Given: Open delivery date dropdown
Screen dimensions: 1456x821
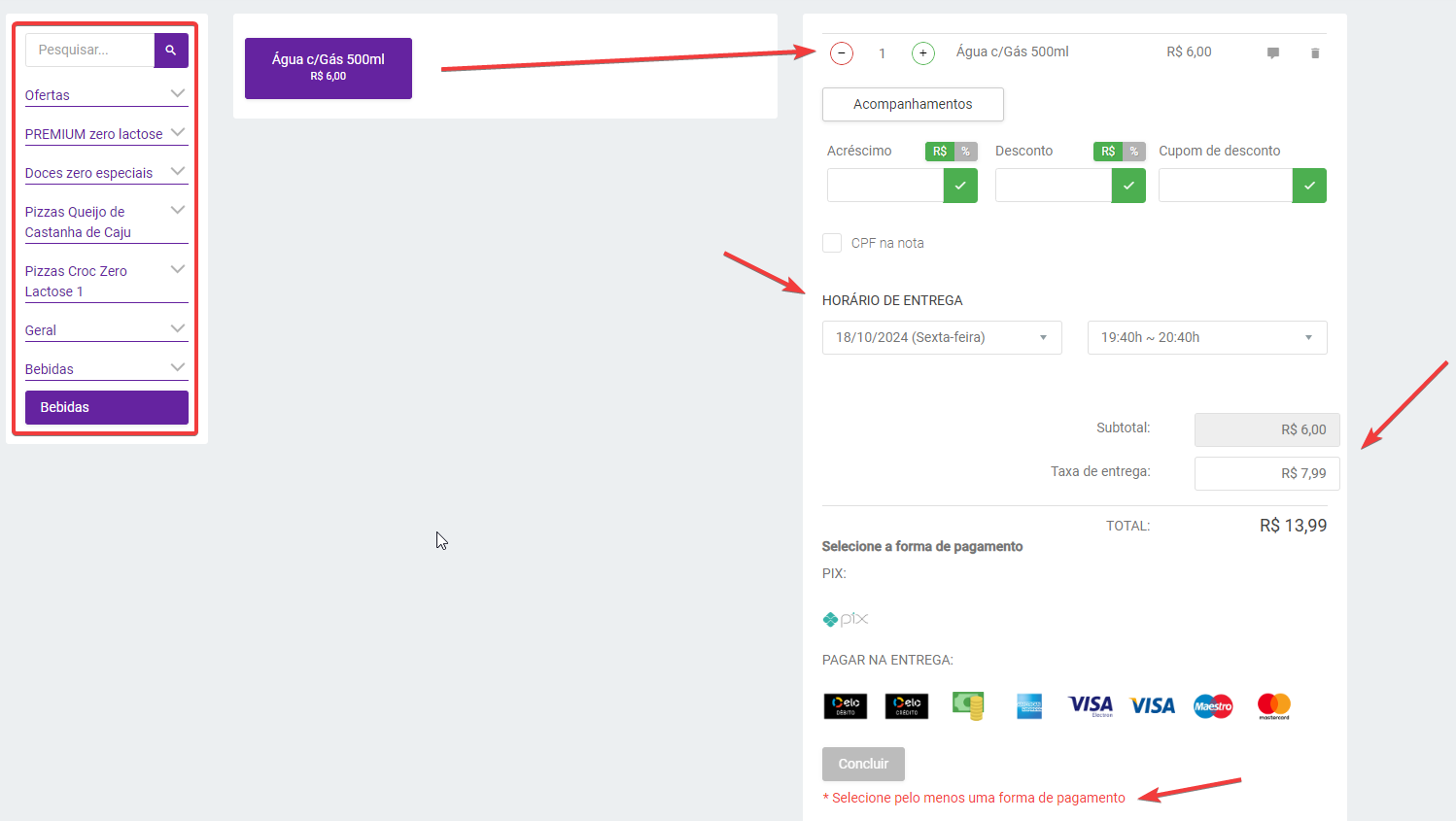Looking at the screenshot, I should tap(941, 337).
